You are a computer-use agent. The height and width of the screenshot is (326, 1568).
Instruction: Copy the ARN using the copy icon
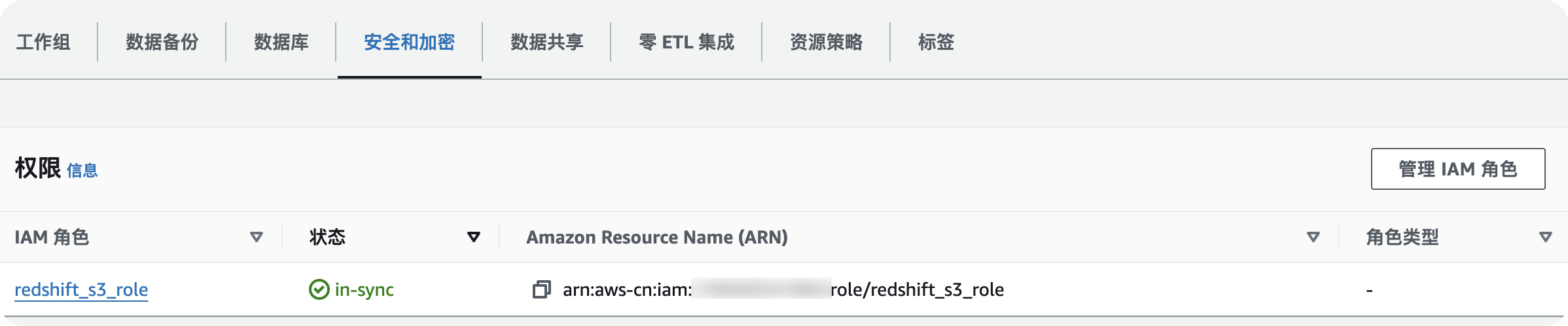(541, 289)
